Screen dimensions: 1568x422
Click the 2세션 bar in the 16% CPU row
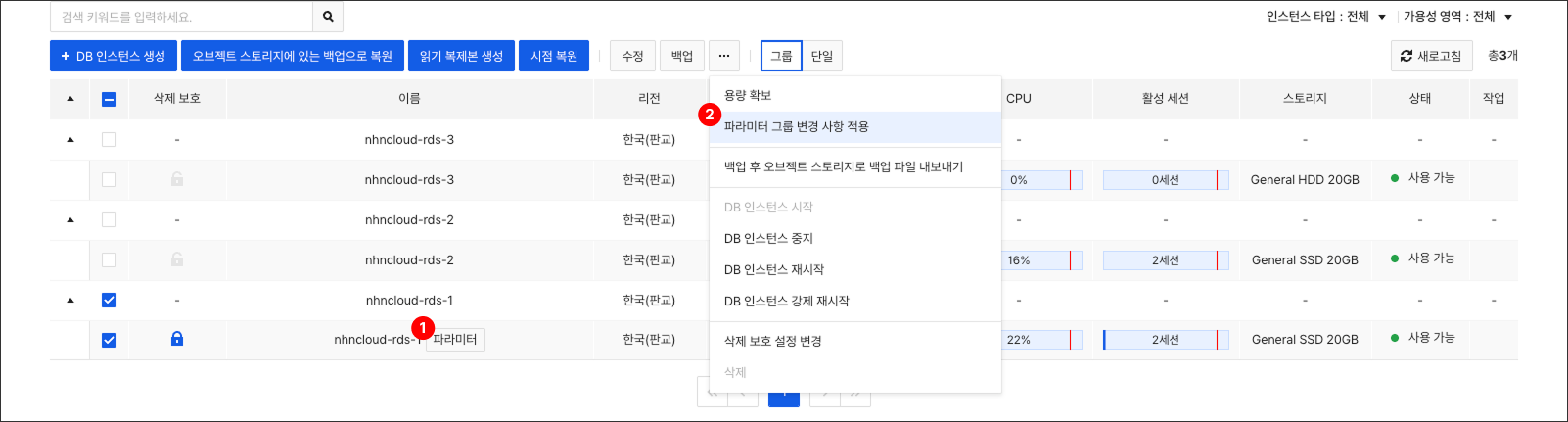pyautogui.click(x=1166, y=260)
